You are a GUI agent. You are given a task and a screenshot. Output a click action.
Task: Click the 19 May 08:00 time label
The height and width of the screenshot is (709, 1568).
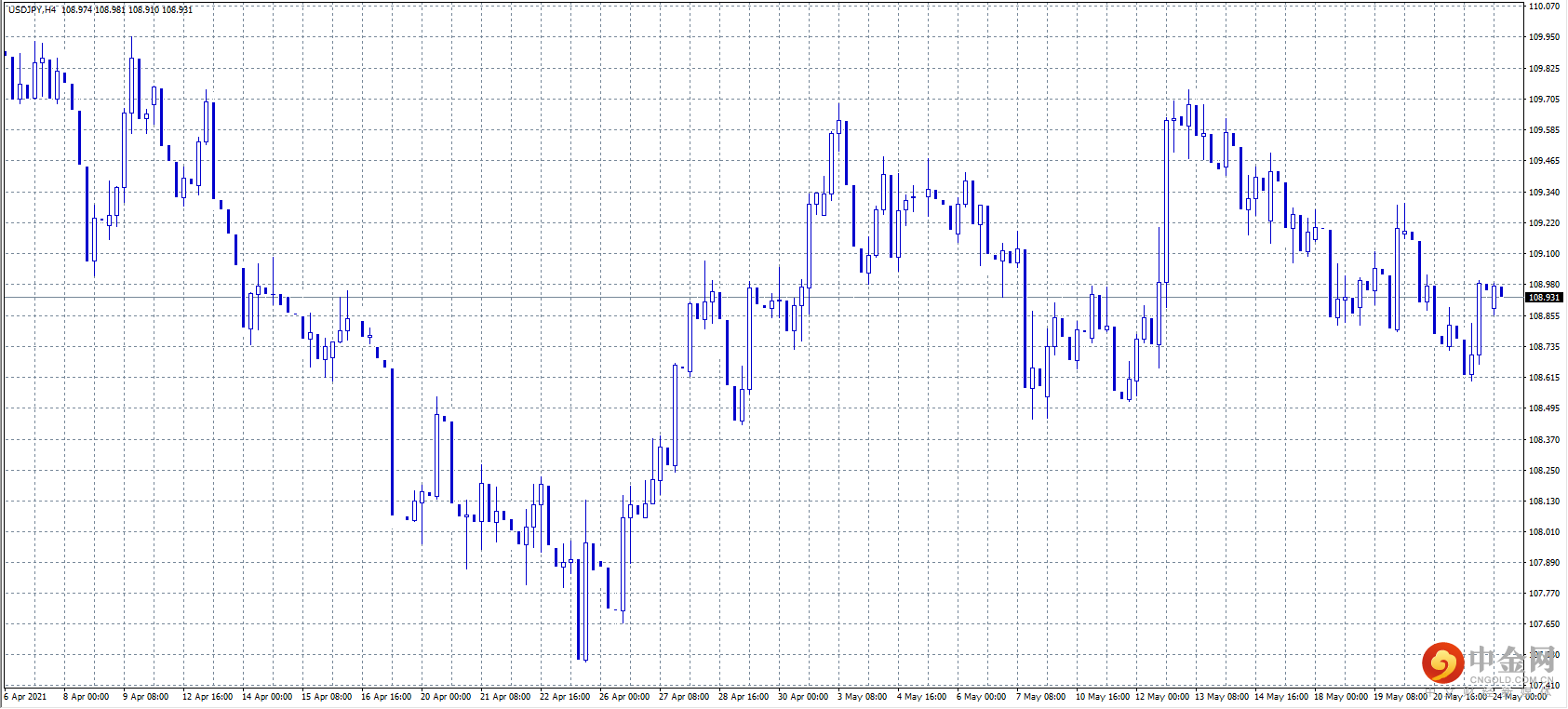coord(1400,697)
